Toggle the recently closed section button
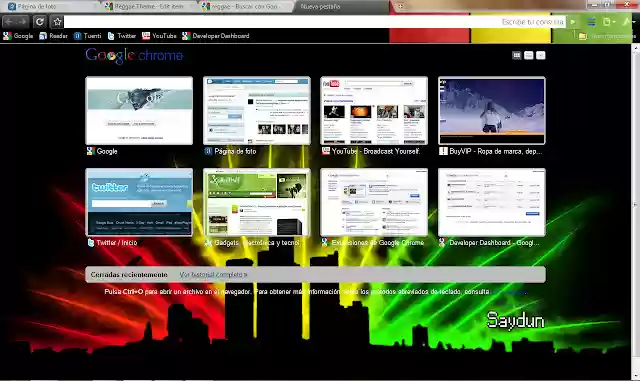640x381 pixels. (540, 55)
